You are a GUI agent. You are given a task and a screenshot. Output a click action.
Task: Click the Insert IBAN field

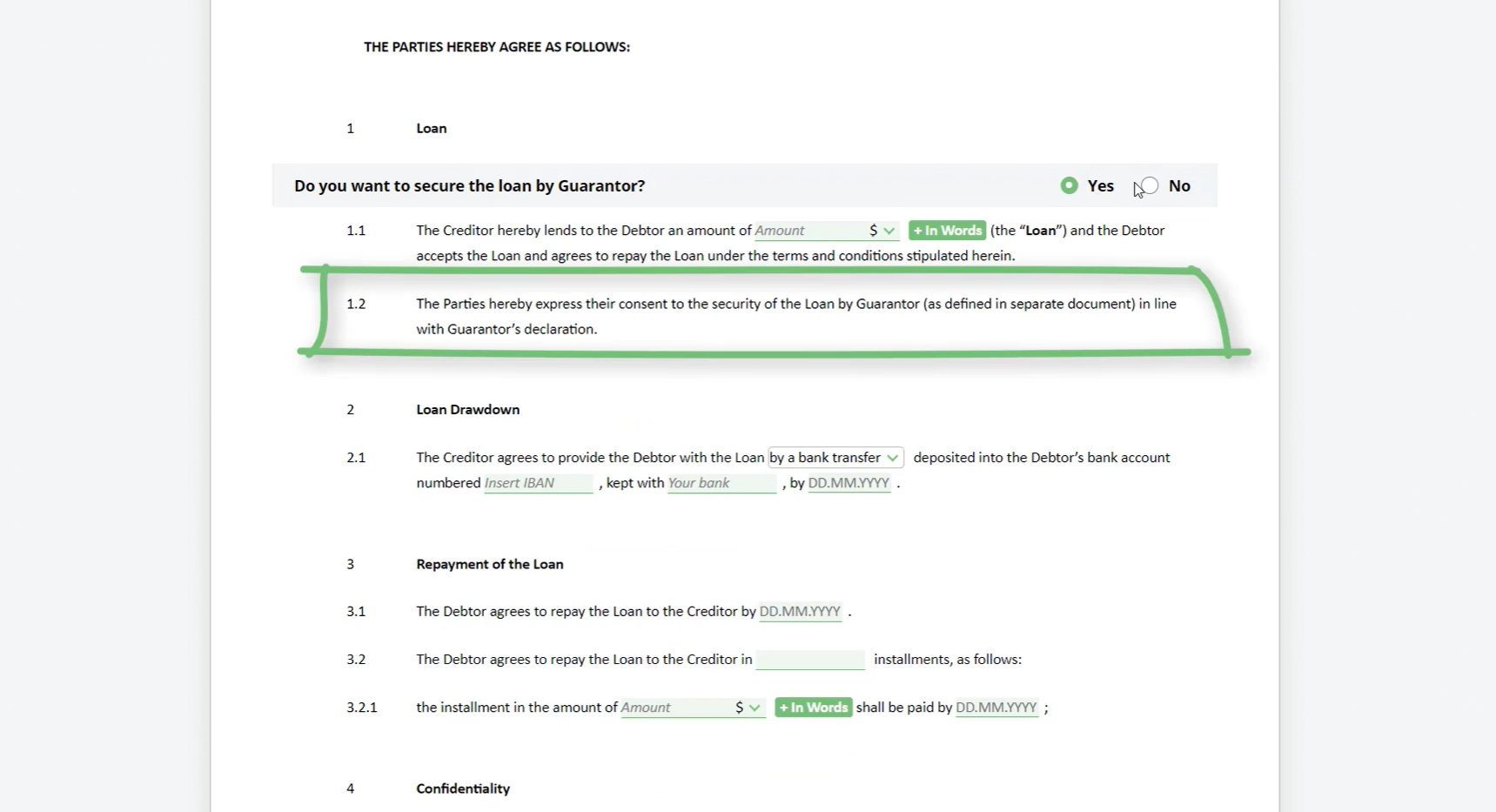click(x=539, y=483)
